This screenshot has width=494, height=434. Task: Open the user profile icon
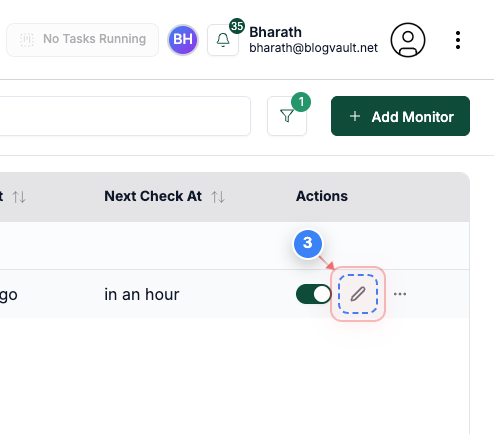(x=408, y=40)
